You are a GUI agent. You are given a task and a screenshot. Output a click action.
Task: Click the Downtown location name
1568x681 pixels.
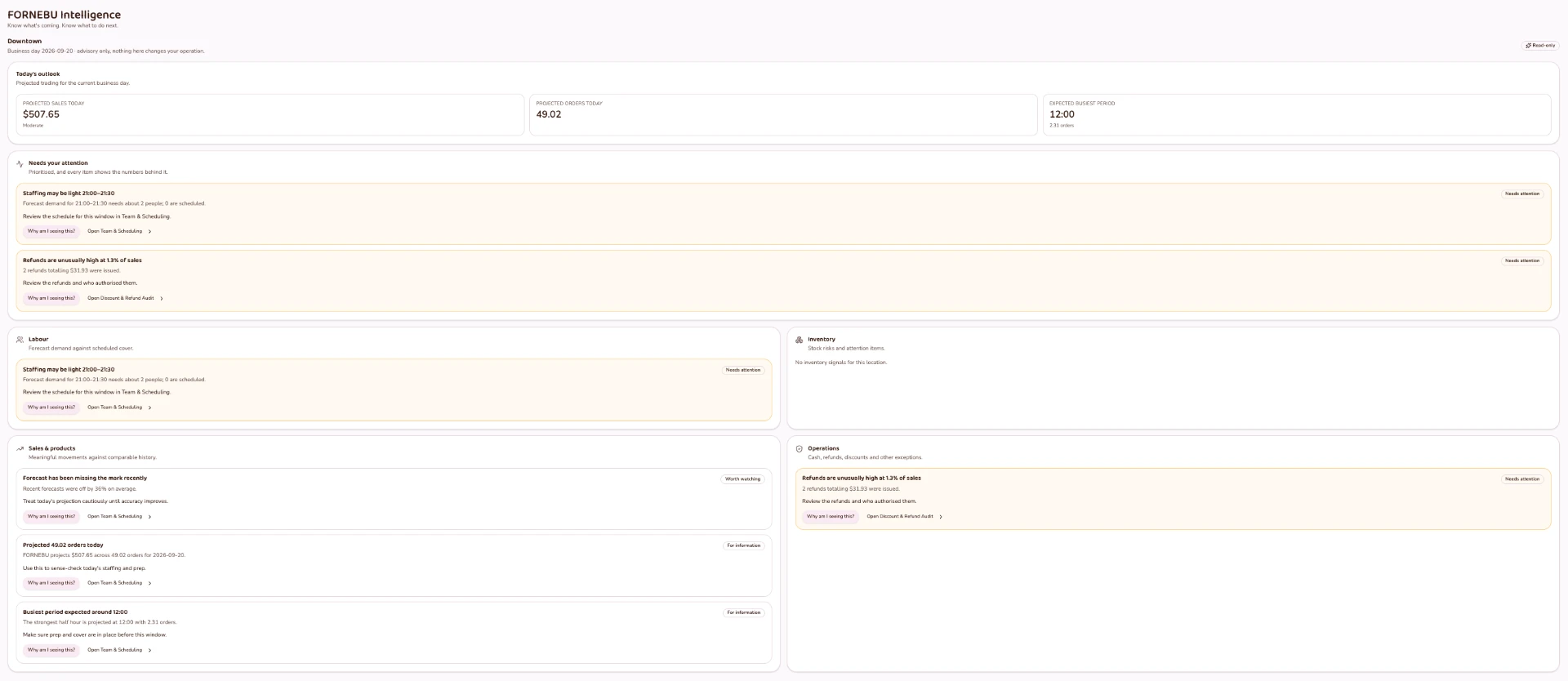pos(24,41)
